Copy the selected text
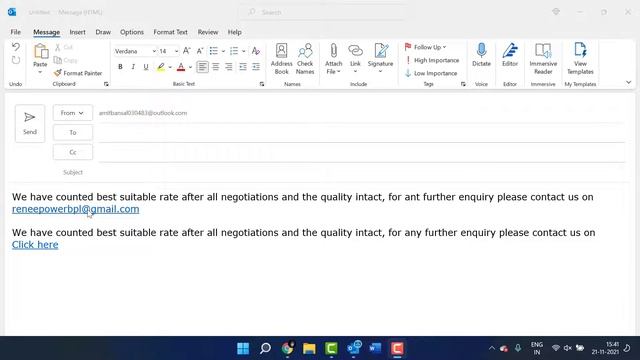This screenshot has height=360, width=640. pyautogui.click(x=66, y=60)
